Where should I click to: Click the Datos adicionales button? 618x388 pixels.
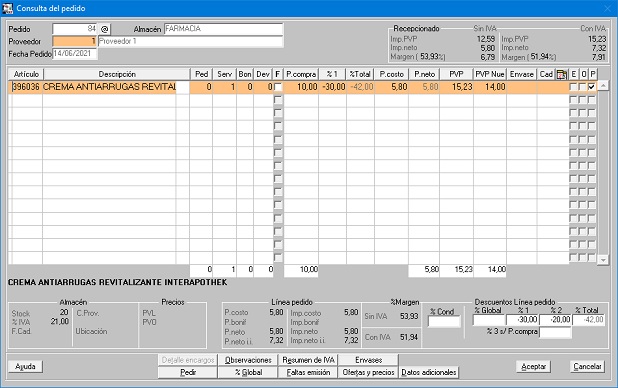point(428,372)
